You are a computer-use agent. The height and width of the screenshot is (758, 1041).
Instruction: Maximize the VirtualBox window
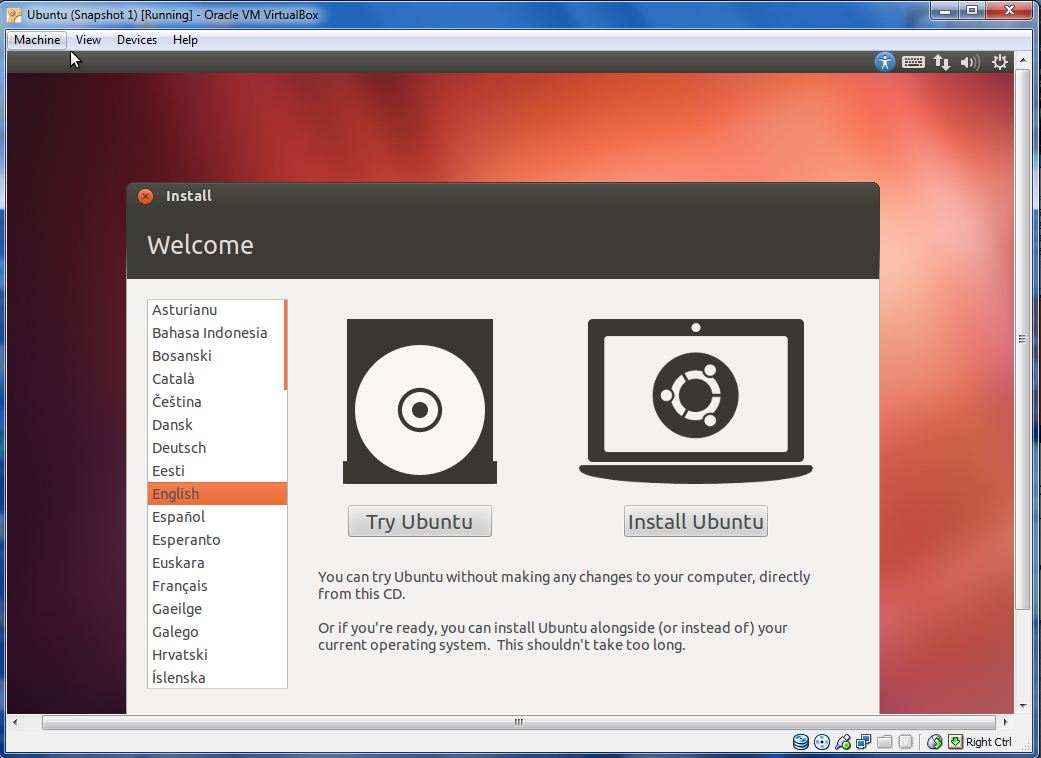click(x=972, y=11)
